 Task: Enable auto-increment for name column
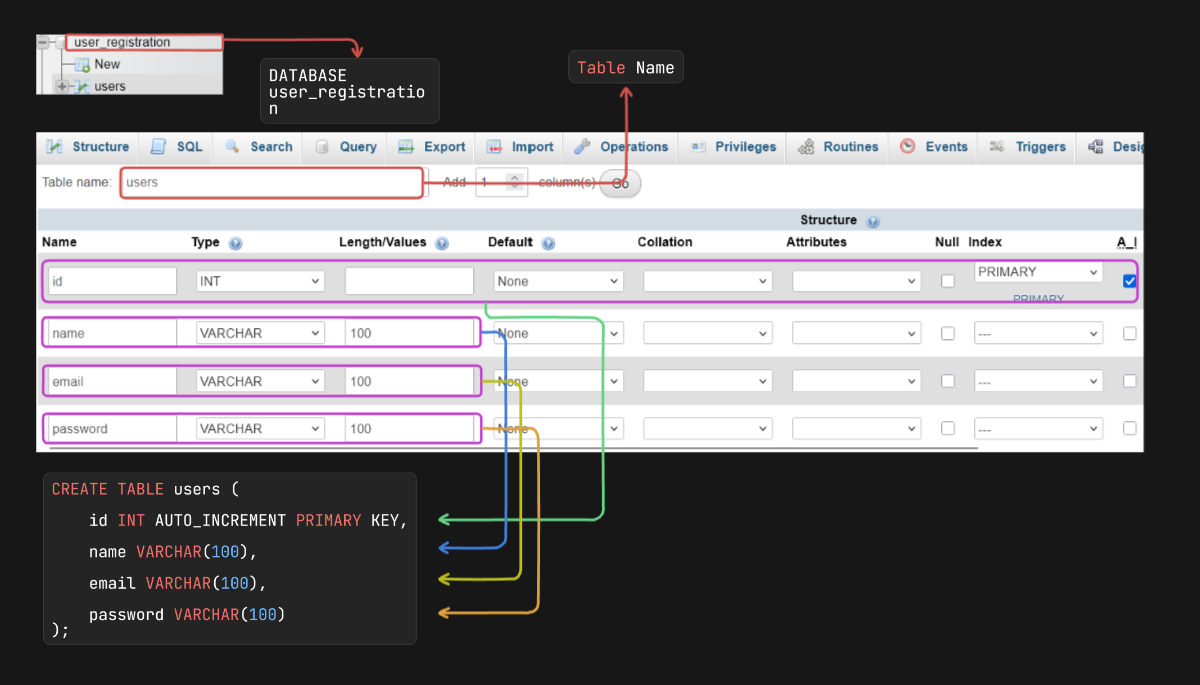click(1130, 333)
